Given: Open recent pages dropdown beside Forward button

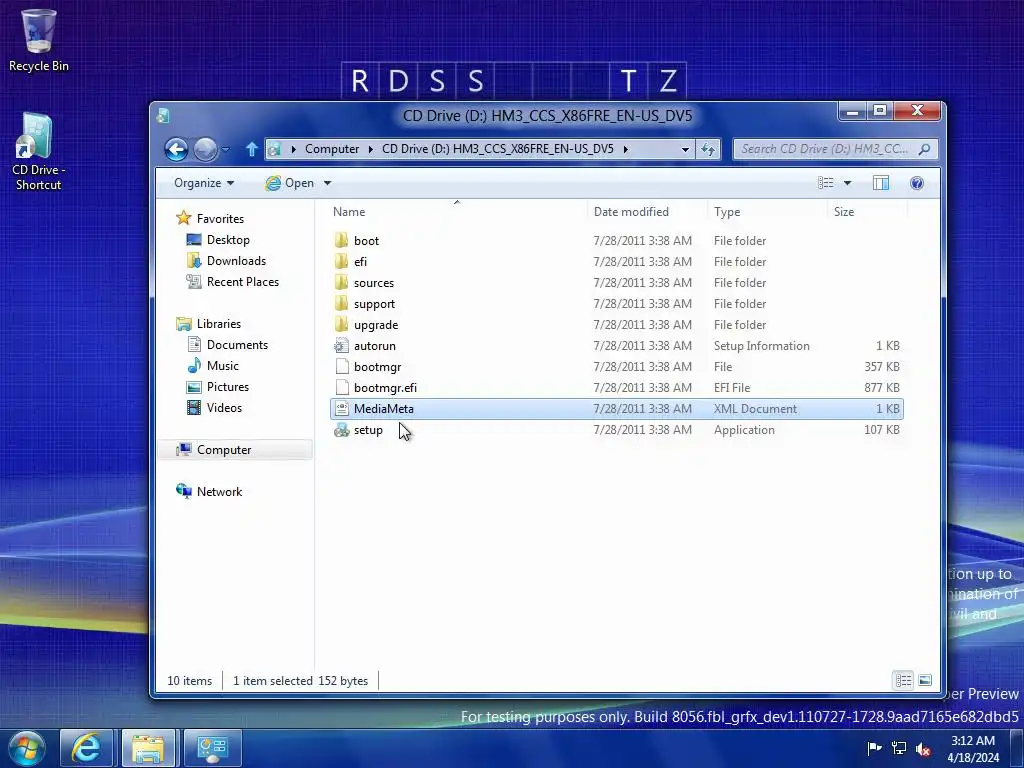Looking at the screenshot, I should 226,150.
